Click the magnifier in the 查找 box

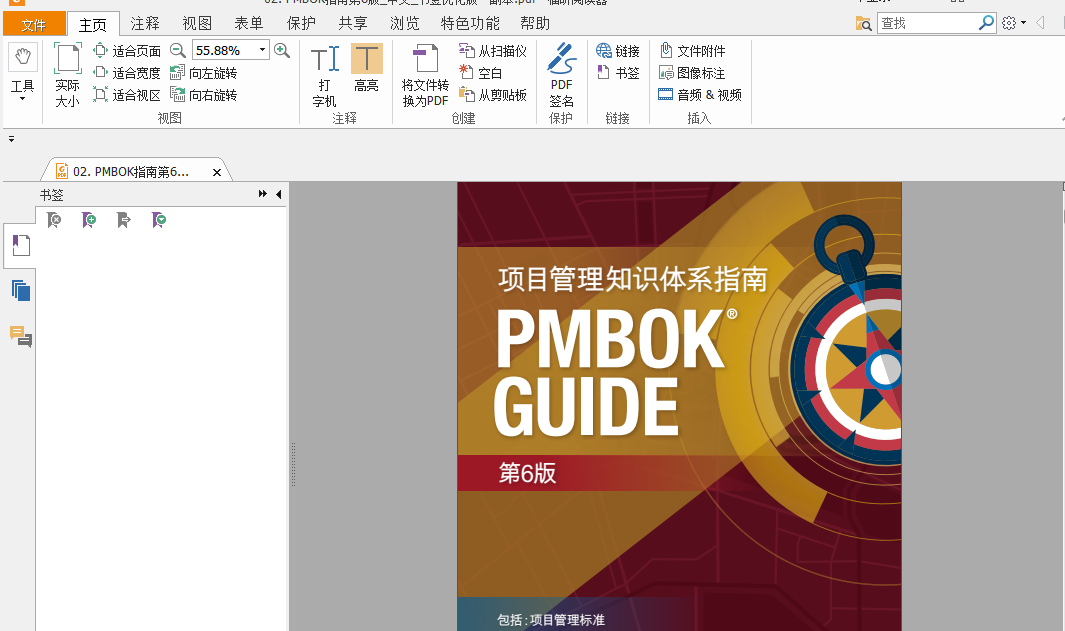[x=986, y=22]
